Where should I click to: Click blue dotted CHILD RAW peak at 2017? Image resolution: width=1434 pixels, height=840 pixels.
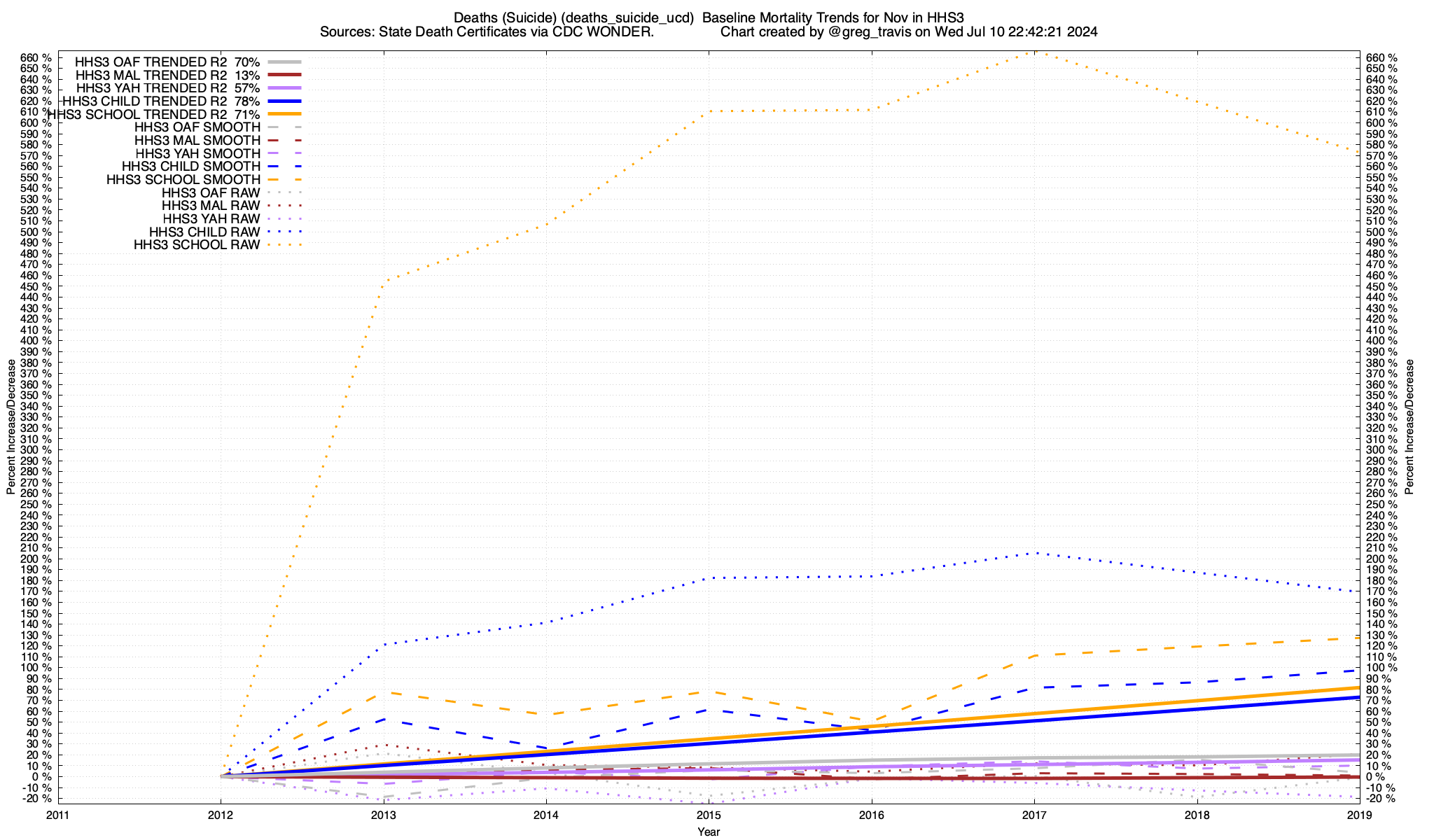click(1035, 553)
